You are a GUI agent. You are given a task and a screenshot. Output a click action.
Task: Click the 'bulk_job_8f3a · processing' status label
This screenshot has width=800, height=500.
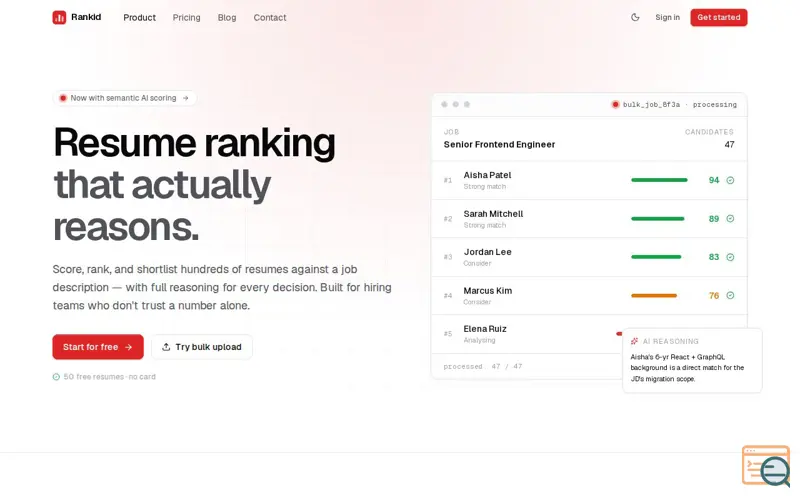(680, 105)
